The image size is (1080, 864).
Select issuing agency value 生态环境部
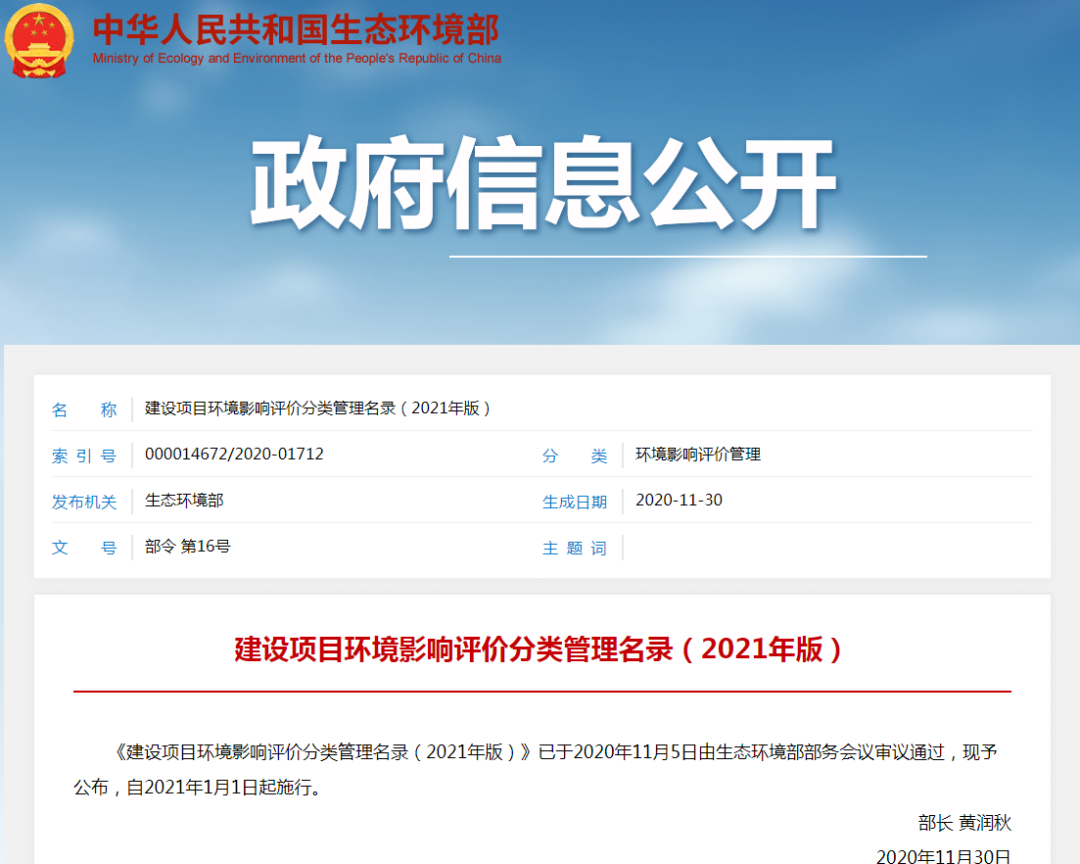click(x=184, y=501)
